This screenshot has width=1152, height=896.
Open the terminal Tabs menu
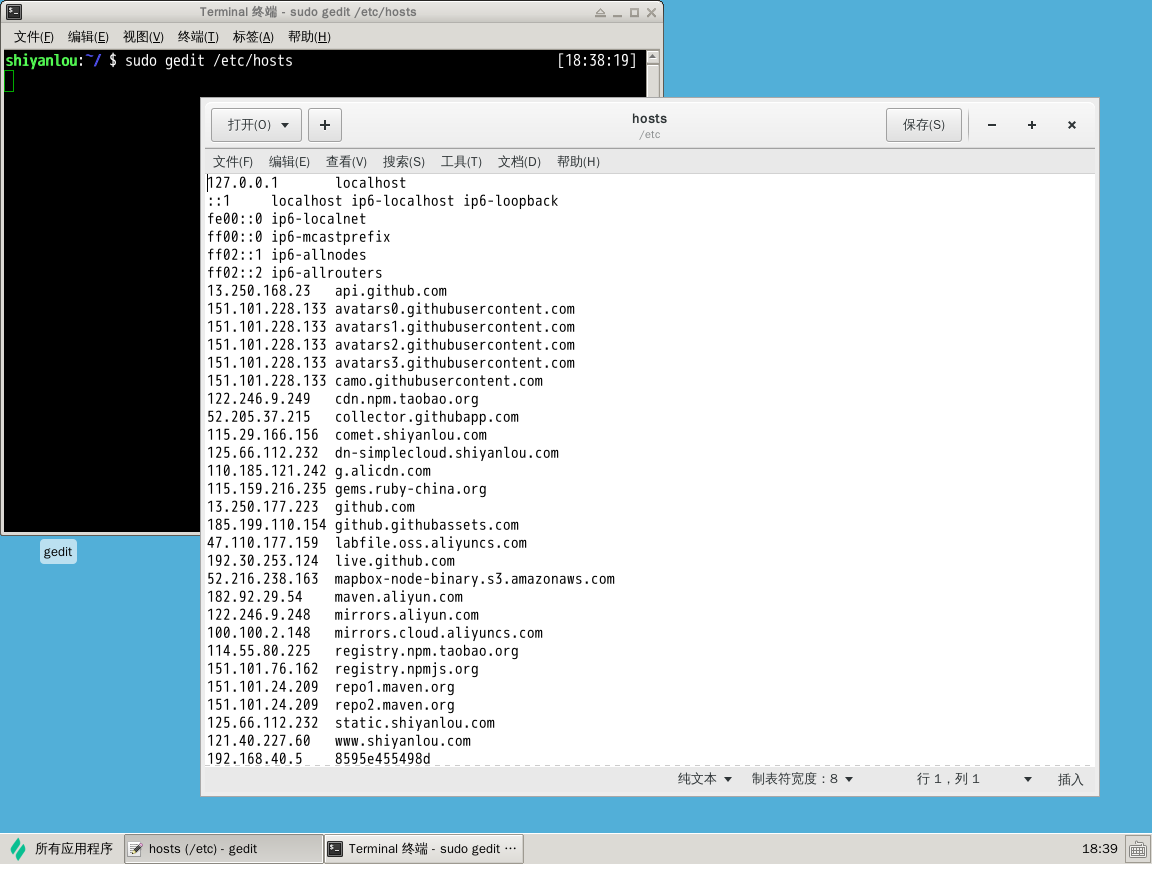[253, 37]
